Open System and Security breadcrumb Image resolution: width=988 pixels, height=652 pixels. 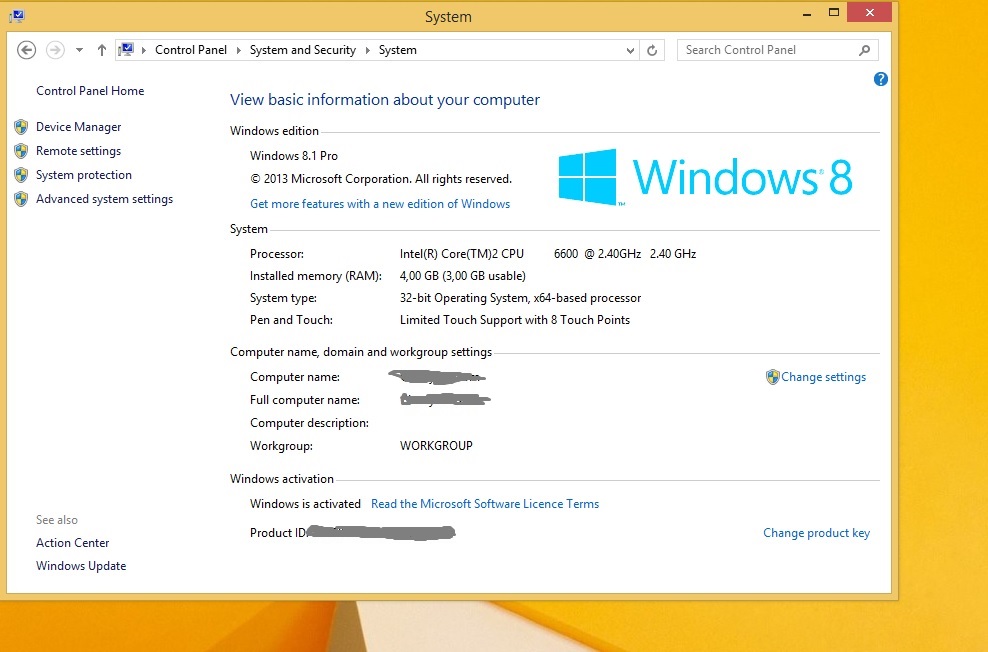[x=302, y=50]
